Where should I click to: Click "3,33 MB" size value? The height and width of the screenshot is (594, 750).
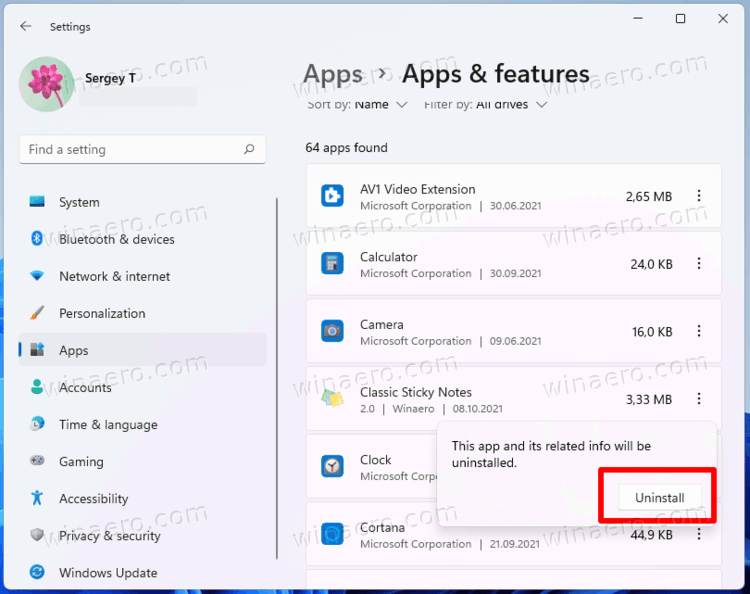coord(649,400)
